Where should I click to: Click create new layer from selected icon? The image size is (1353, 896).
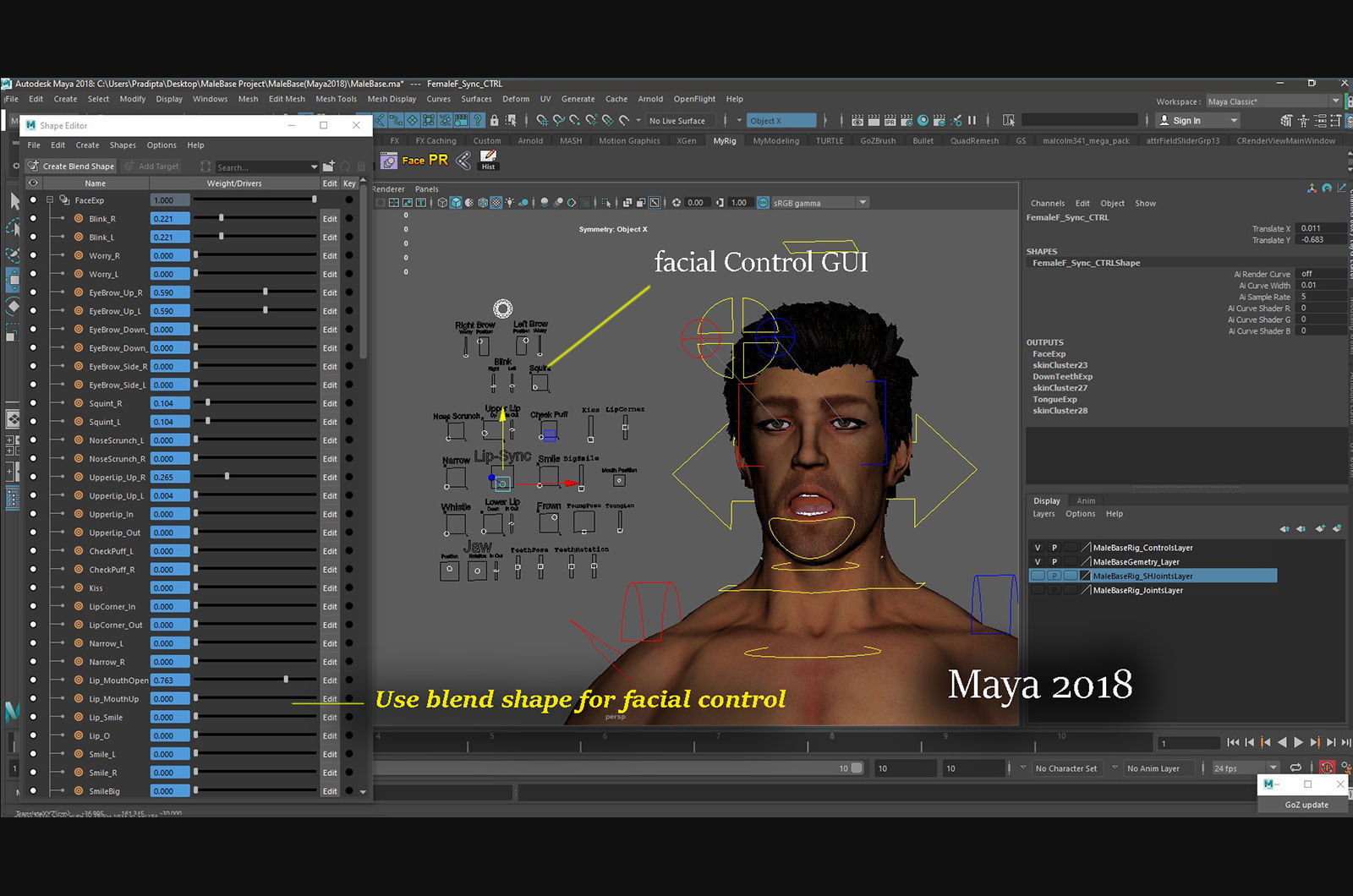(x=1337, y=528)
